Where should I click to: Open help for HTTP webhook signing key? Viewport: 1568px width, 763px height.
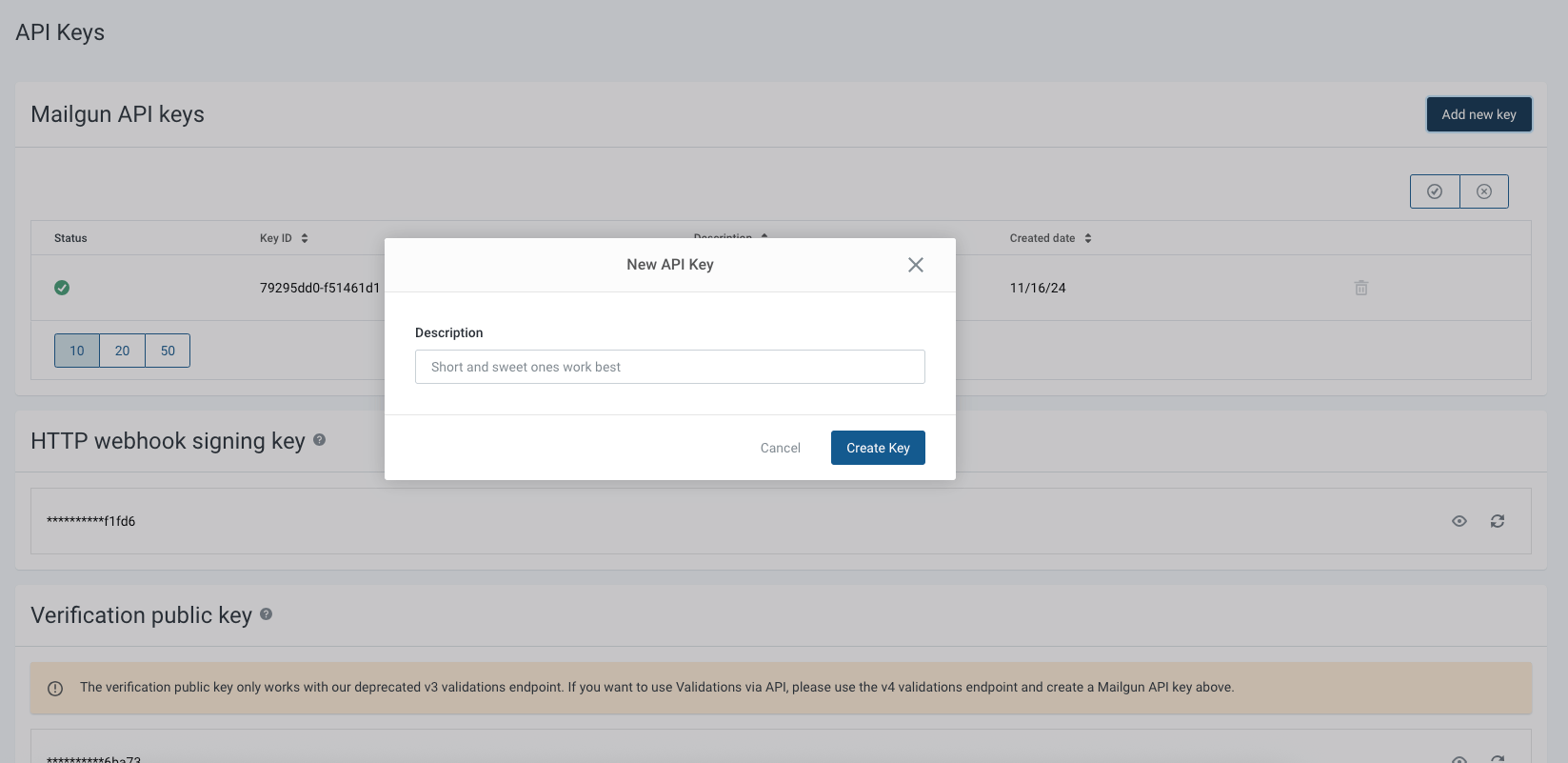320,440
